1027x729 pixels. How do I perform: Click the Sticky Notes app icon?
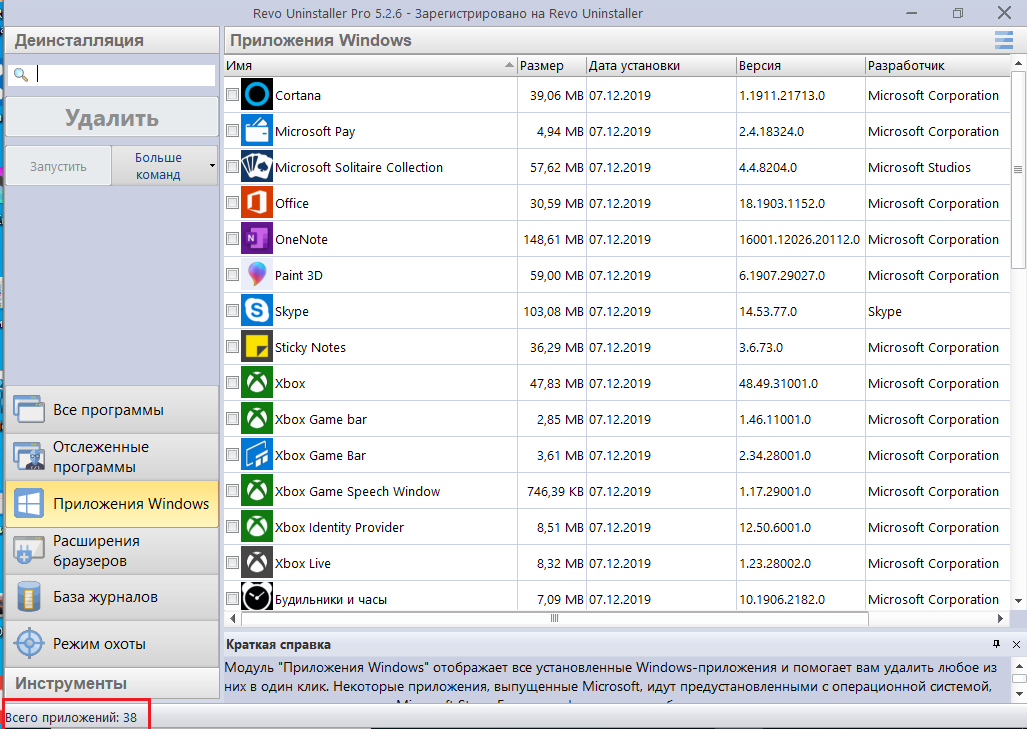(257, 347)
